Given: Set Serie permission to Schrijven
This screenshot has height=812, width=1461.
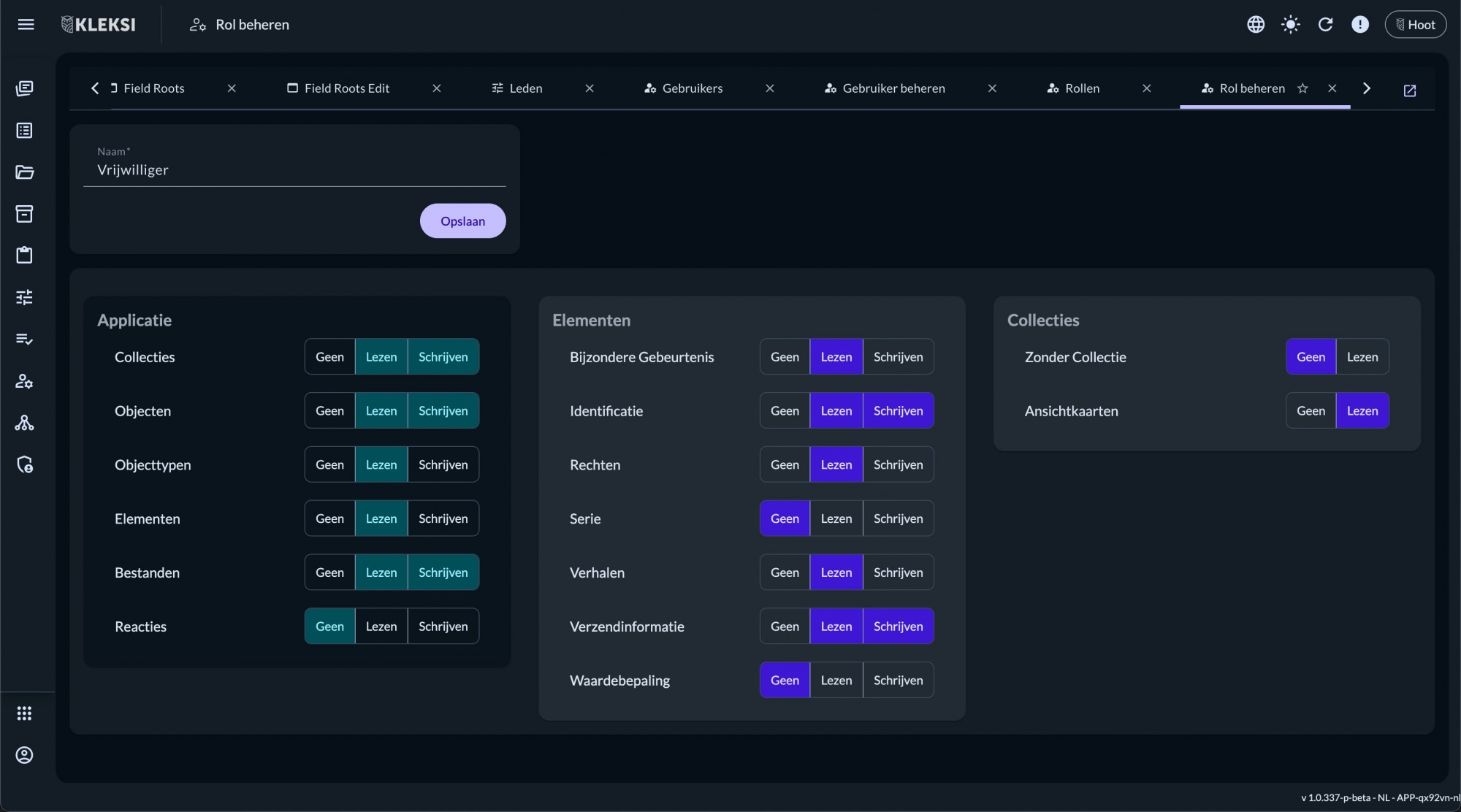Looking at the screenshot, I should pyautogui.click(x=898, y=518).
